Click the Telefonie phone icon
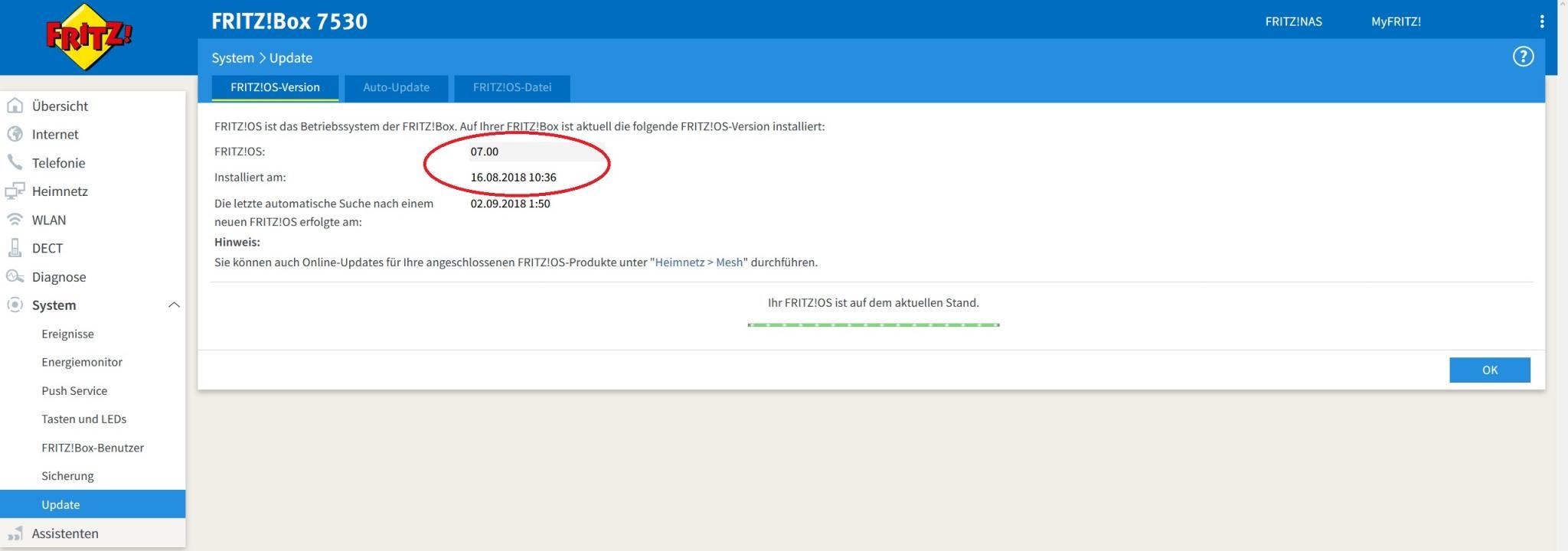Viewport: 1568px width, 551px height. tap(15, 162)
